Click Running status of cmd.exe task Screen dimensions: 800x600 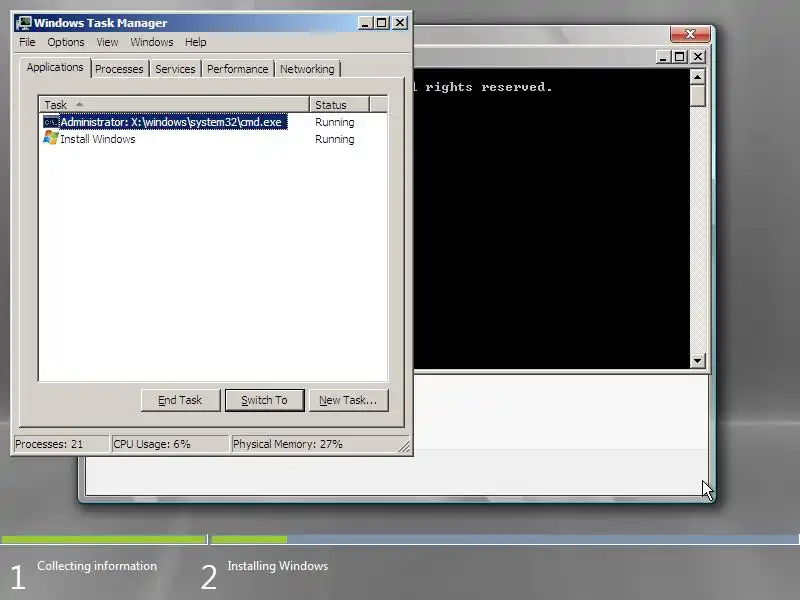[334, 122]
